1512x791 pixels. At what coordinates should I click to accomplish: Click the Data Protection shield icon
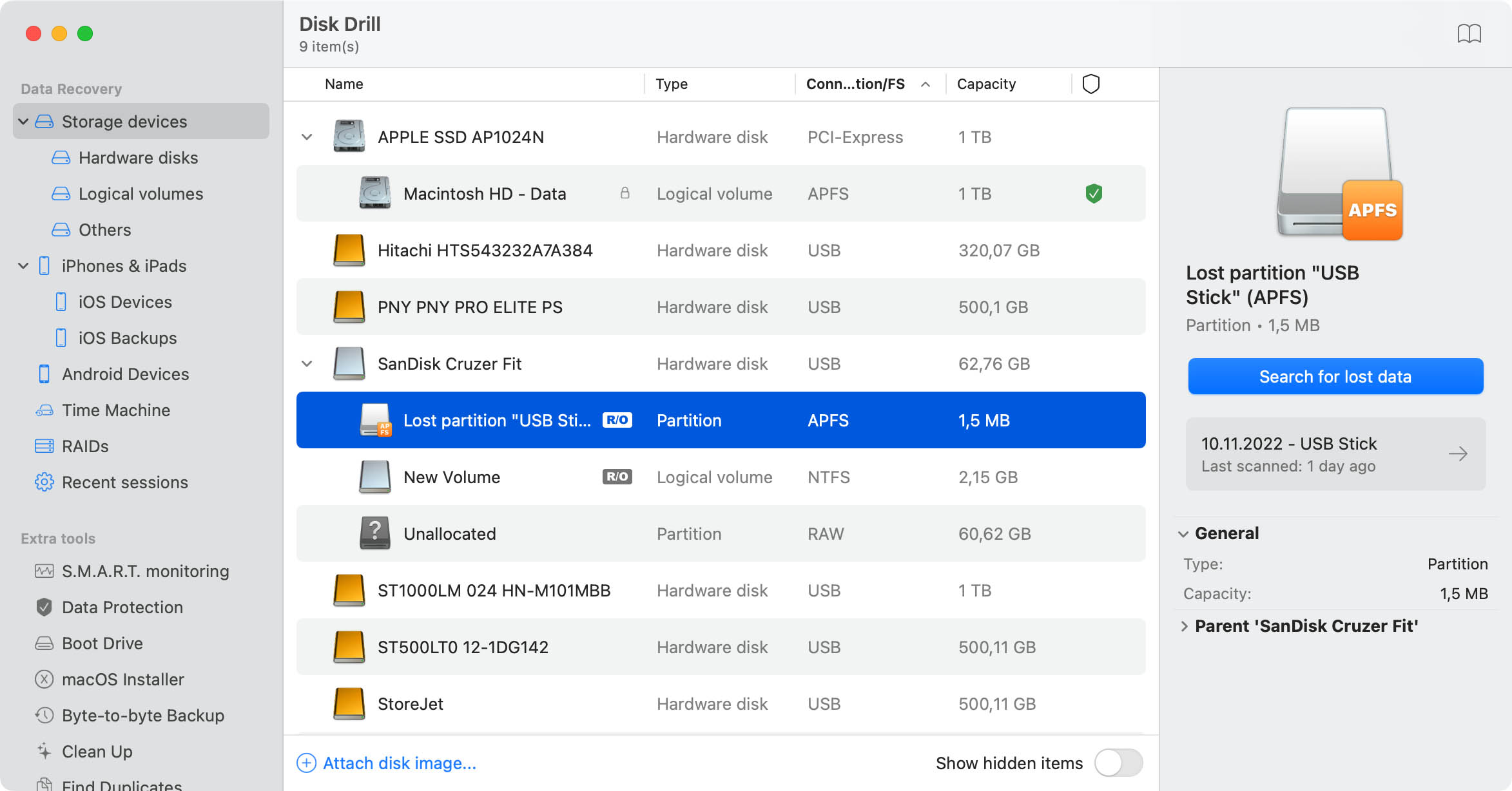[44, 607]
